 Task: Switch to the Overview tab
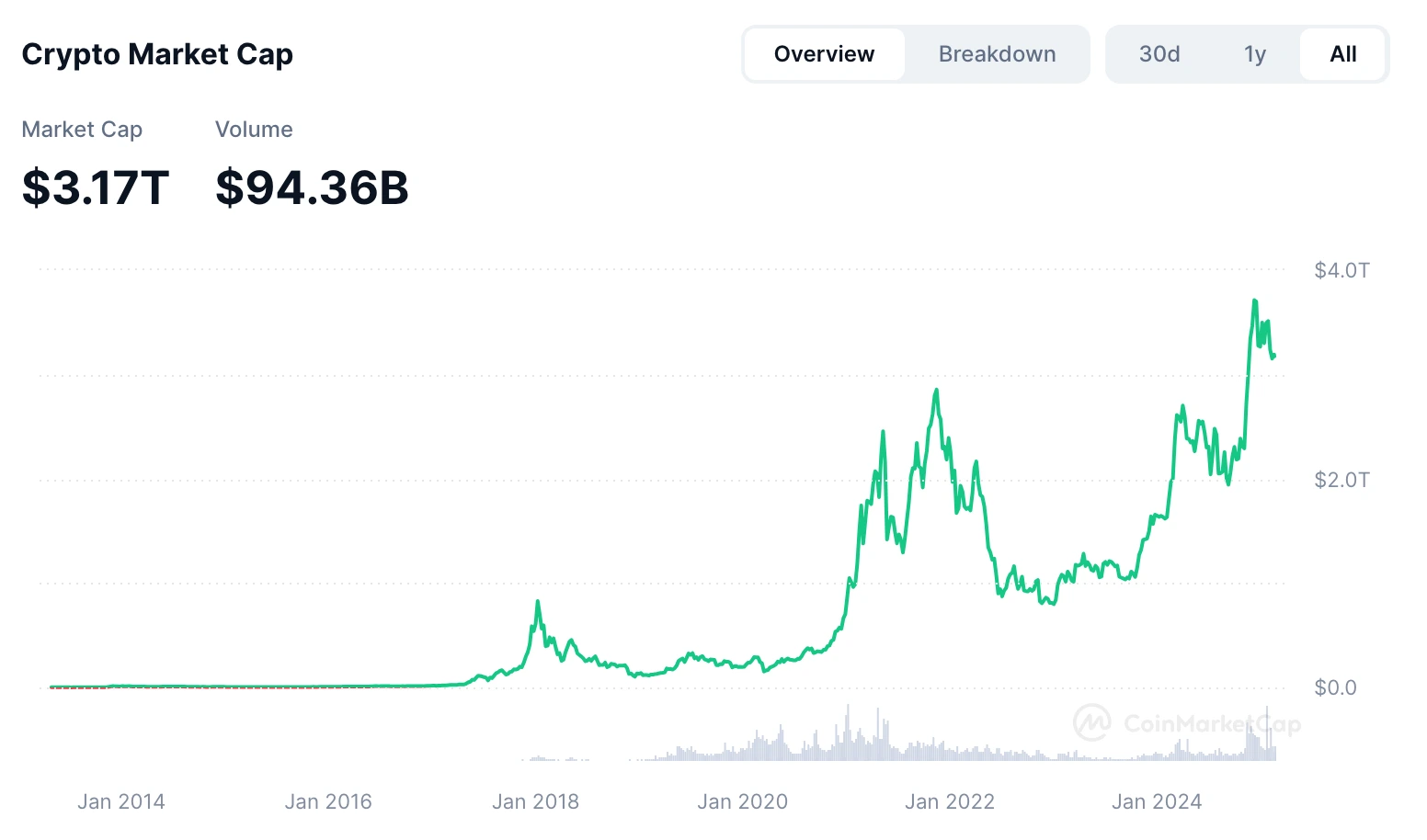[x=824, y=54]
